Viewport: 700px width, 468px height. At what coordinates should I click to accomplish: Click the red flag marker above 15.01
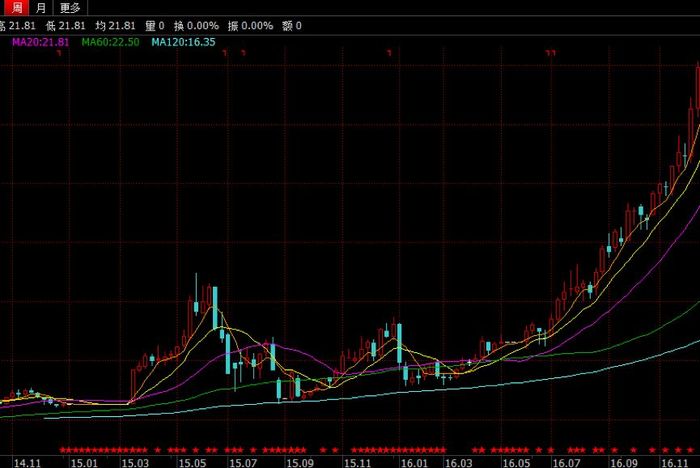coord(59,53)
